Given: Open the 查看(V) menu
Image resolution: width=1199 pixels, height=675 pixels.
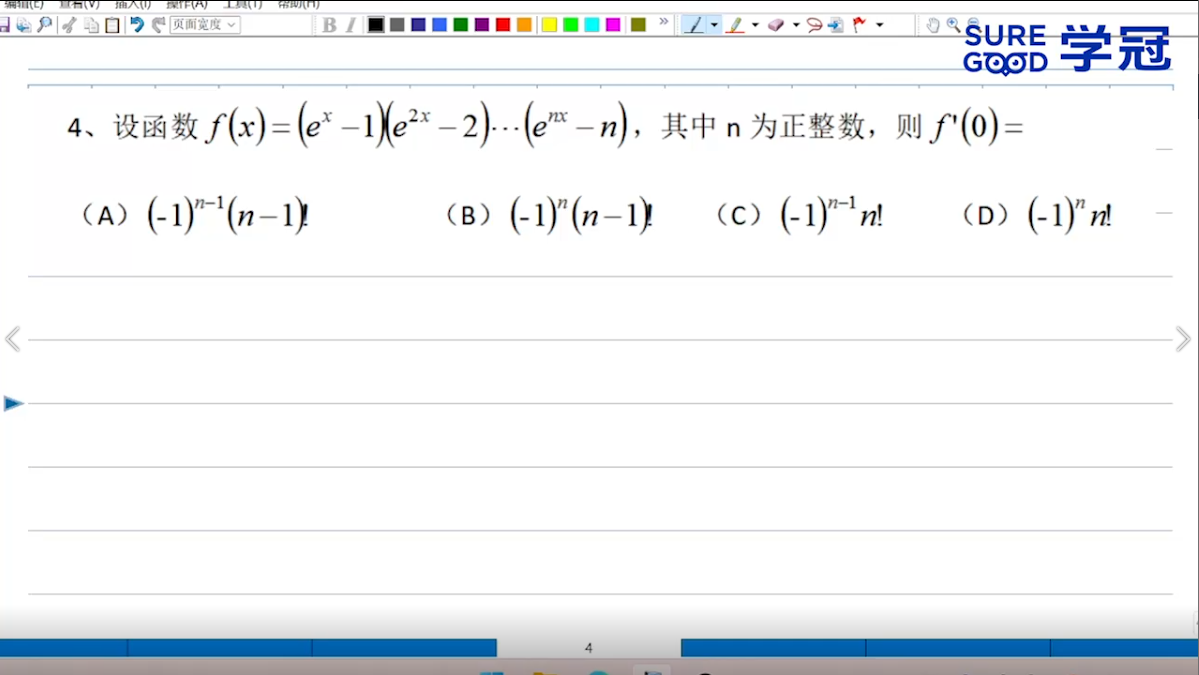Looking at the screenshot, I should 80,4.
